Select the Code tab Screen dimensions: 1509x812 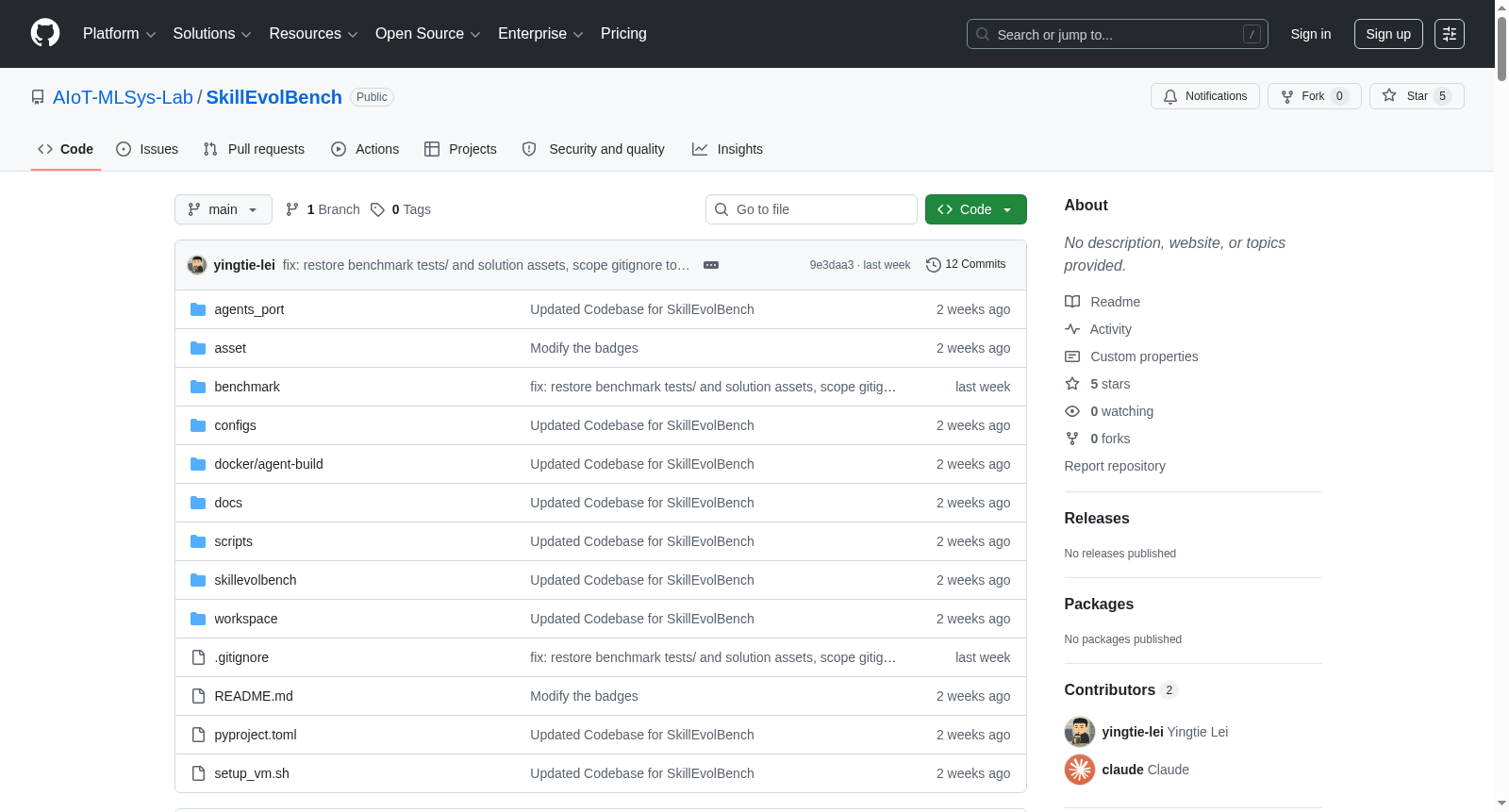coord(66,149)
